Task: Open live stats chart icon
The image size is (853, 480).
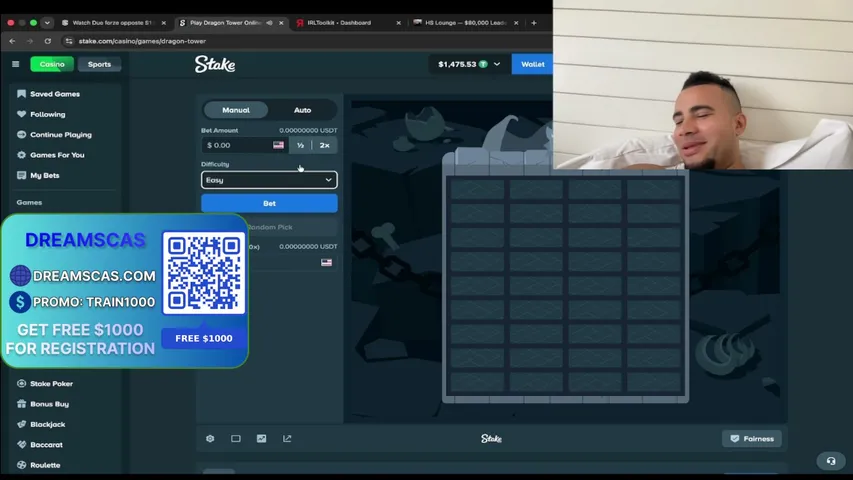Action: [x=262, y=439]
